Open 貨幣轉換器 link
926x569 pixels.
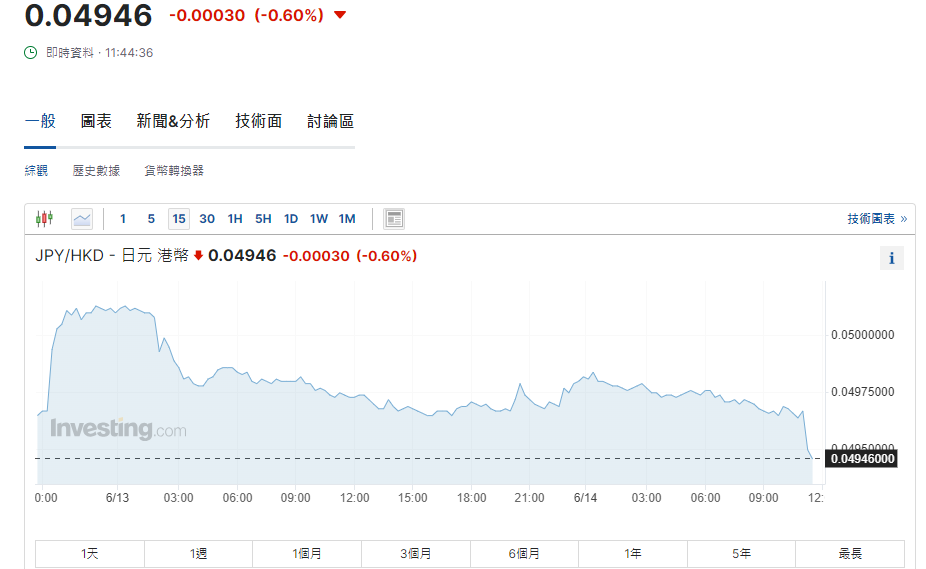174,171
